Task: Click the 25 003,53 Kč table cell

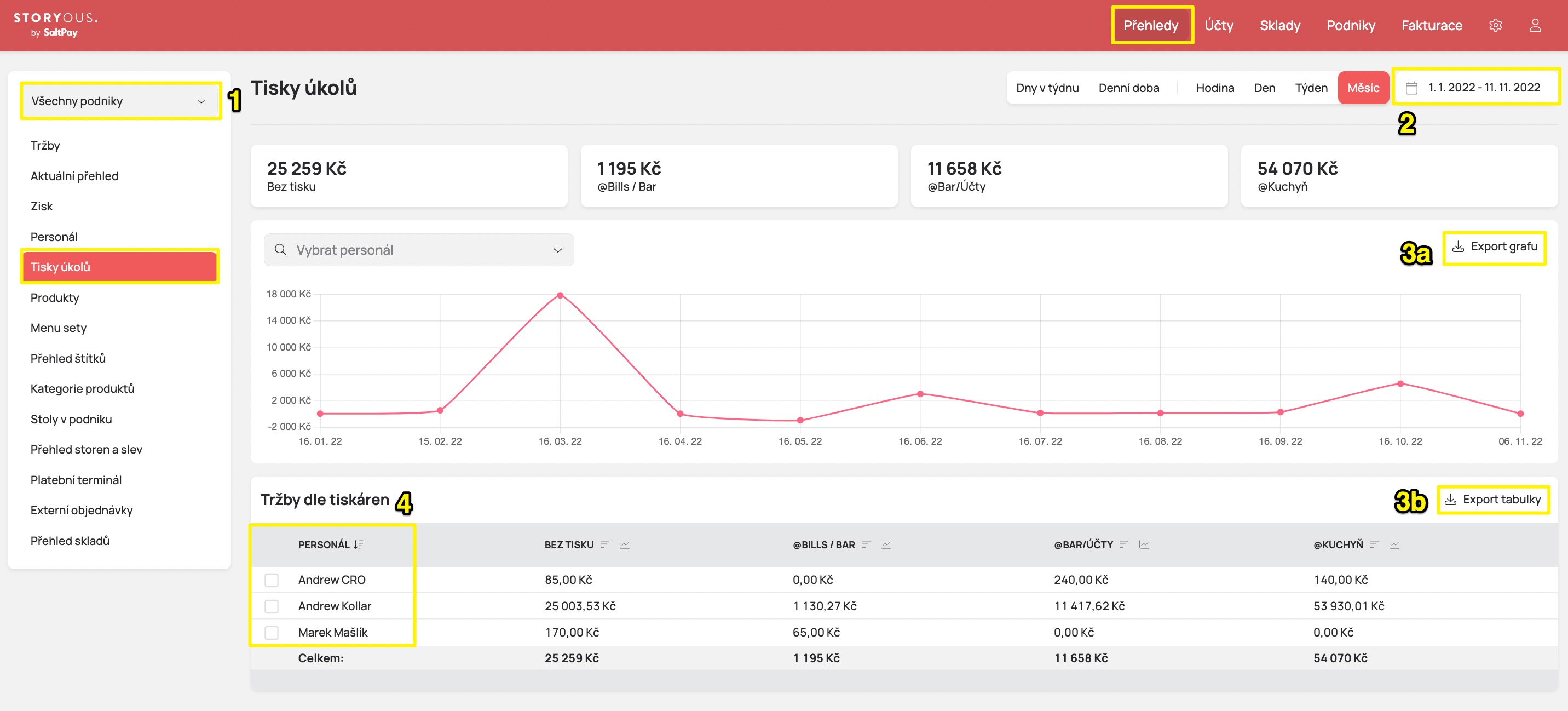Action: (x=580, y=606)
